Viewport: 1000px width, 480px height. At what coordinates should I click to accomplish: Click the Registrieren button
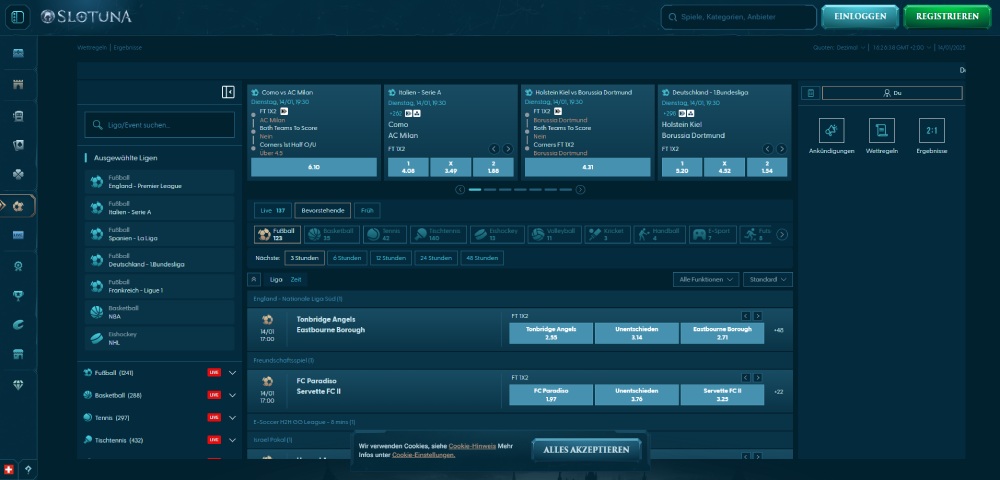click(x=946, y=17)
